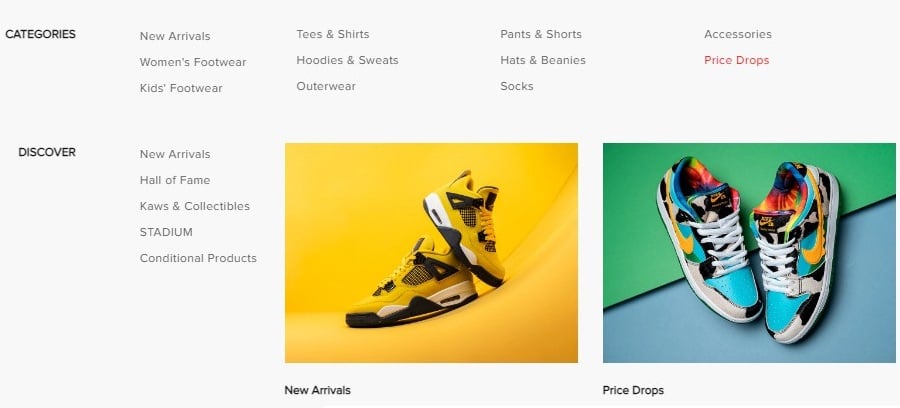Open New Arrivals under Discover
This screenshot has height=408, width=900.
tap(174, 154)
